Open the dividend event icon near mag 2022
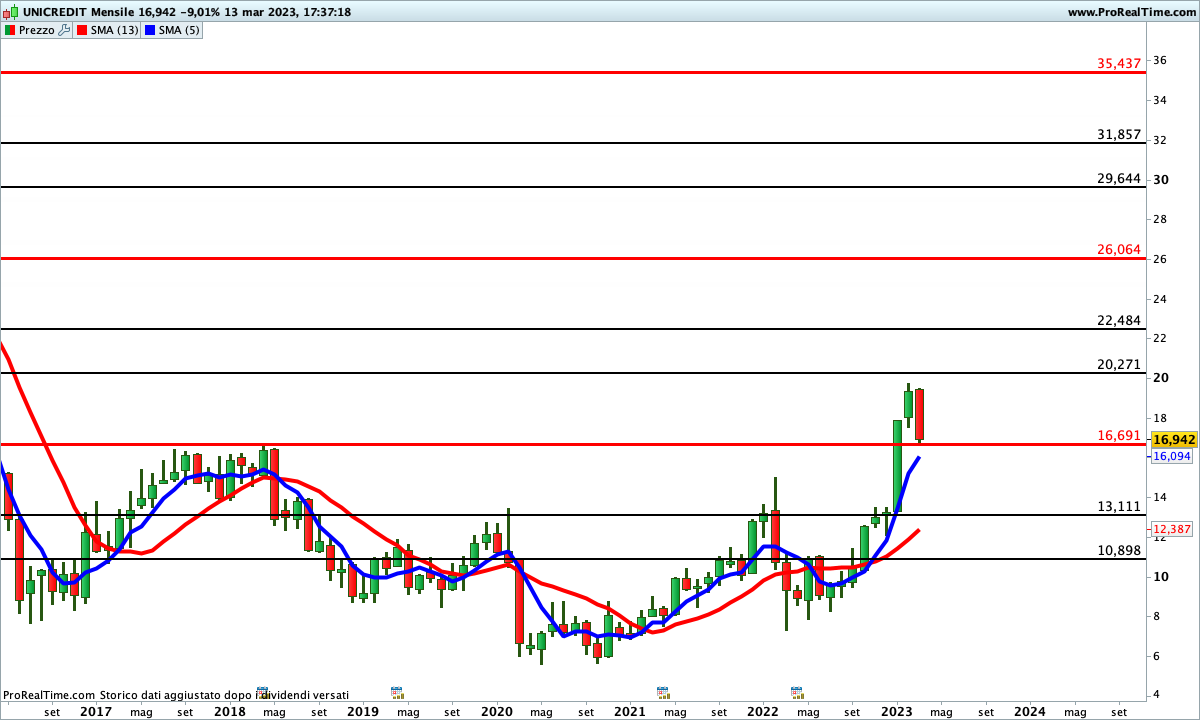1200x720 pixels. click(x=797, y=691)
